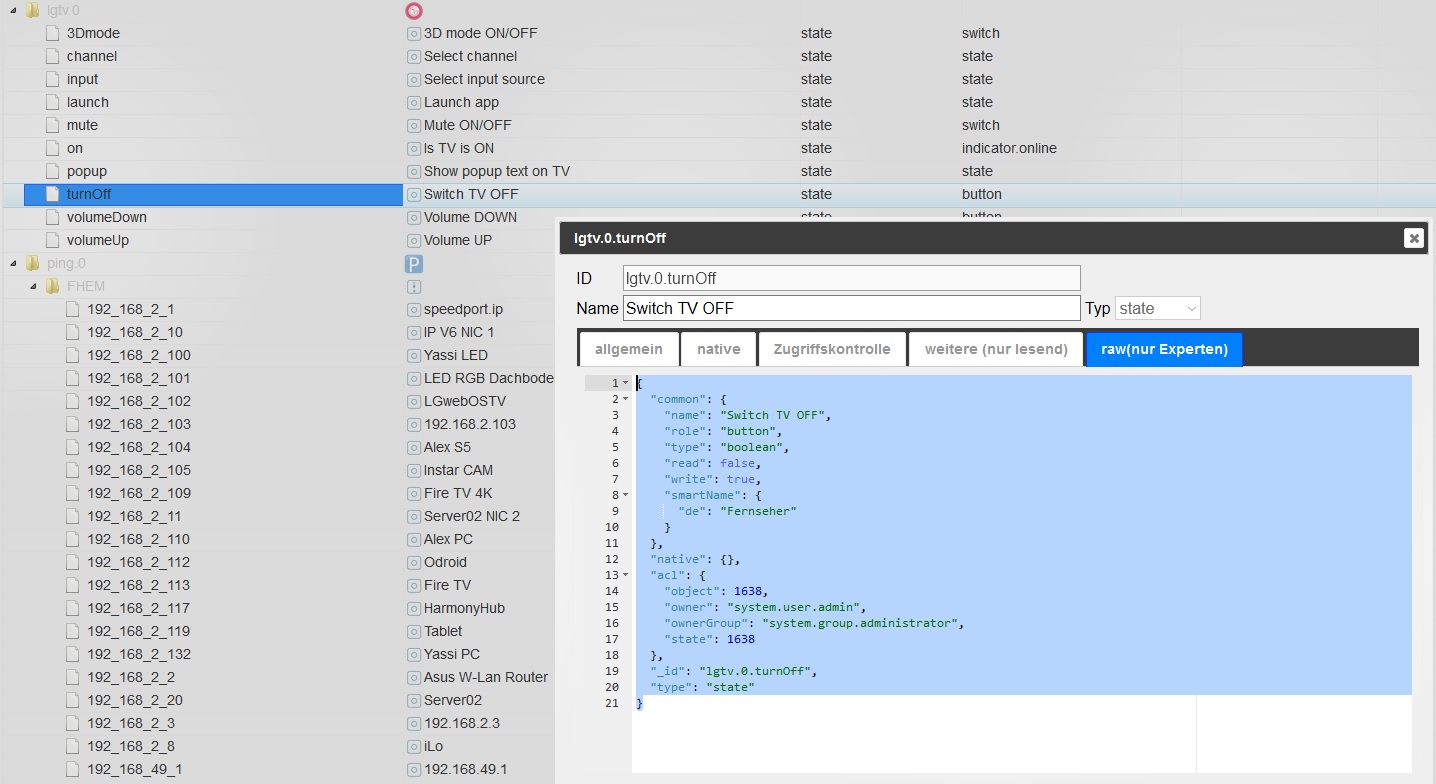The image size is (1436, 784).
Task: Click the folder icon of lgtv.0
Action: click(32, 11)
